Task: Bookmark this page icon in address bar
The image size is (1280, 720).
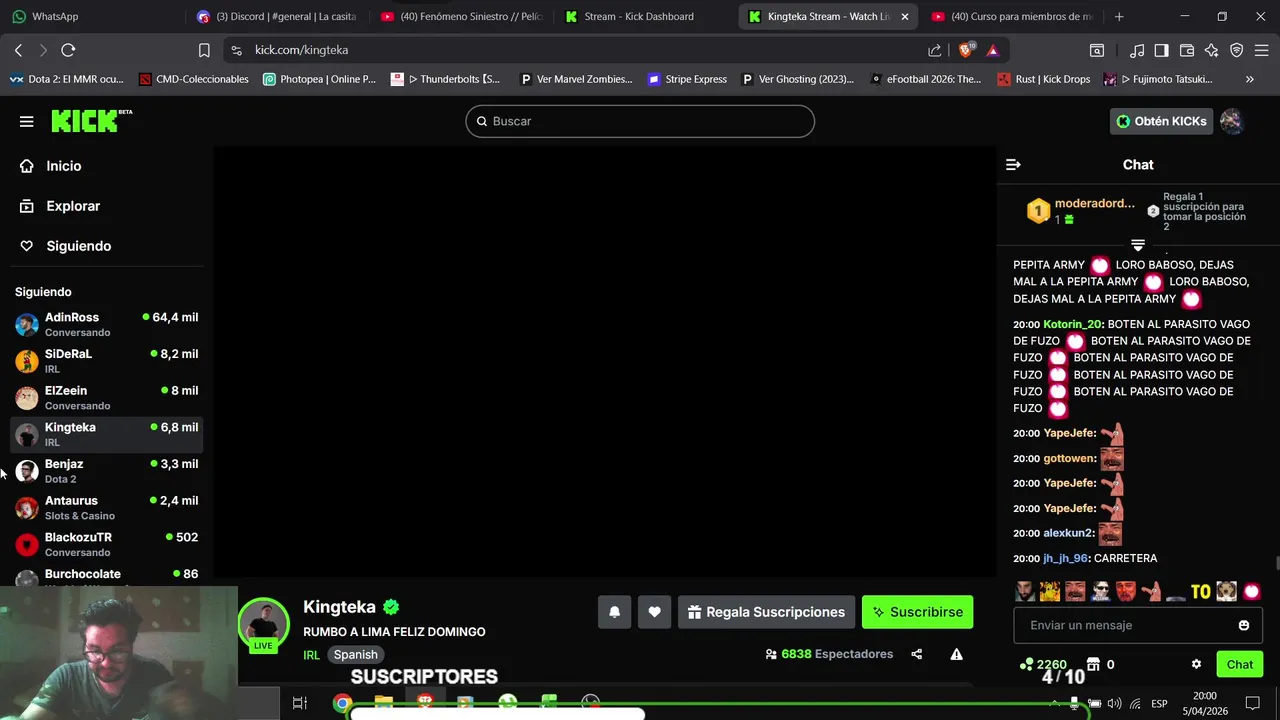Action: (x=204, y=50)
